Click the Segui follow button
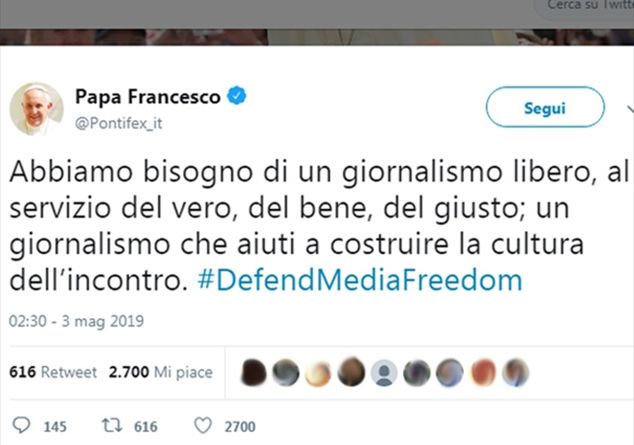Screen dimensions: 634x445 (545, 107)
